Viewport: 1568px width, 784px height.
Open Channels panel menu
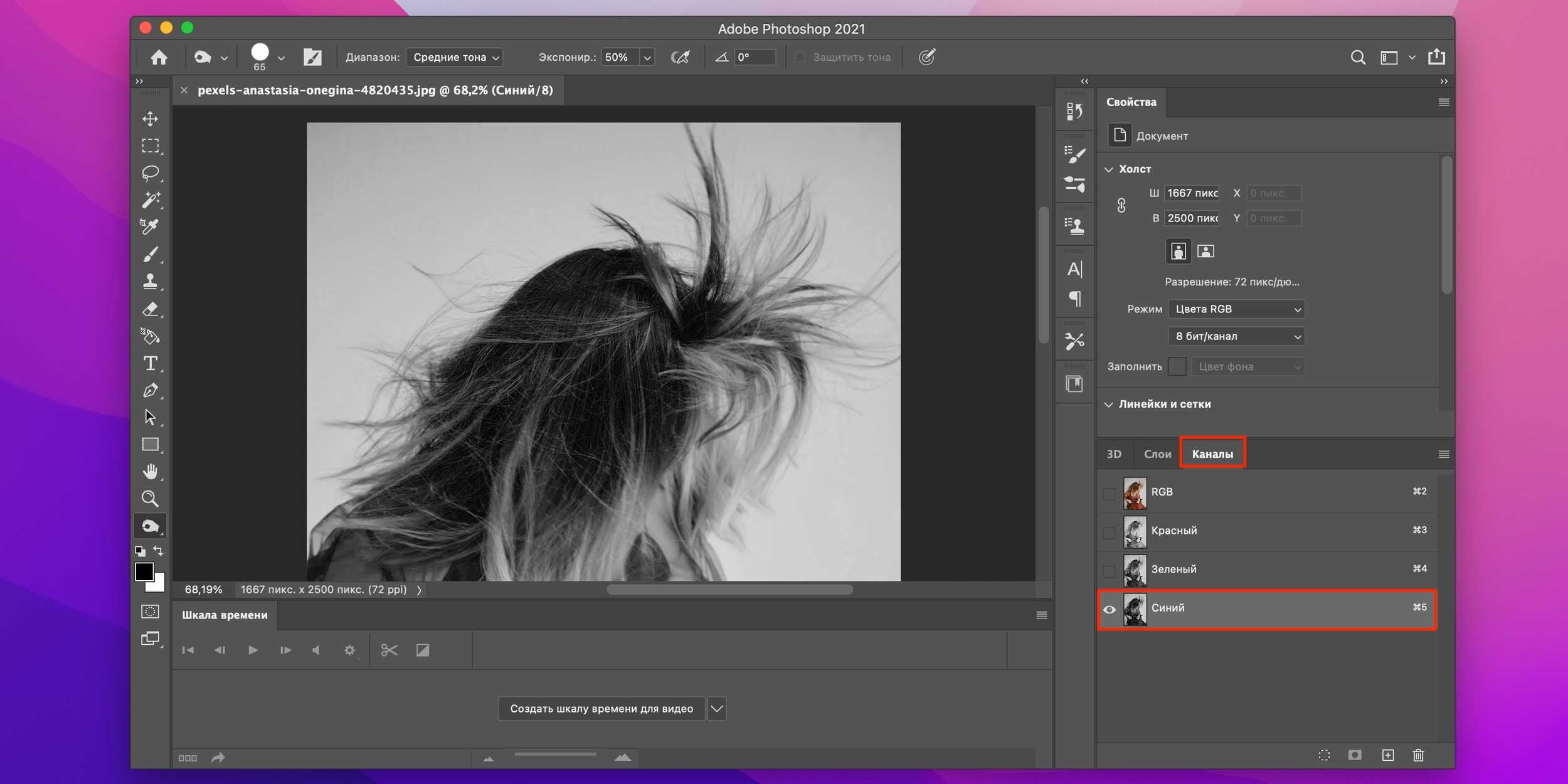[1443, 454]
